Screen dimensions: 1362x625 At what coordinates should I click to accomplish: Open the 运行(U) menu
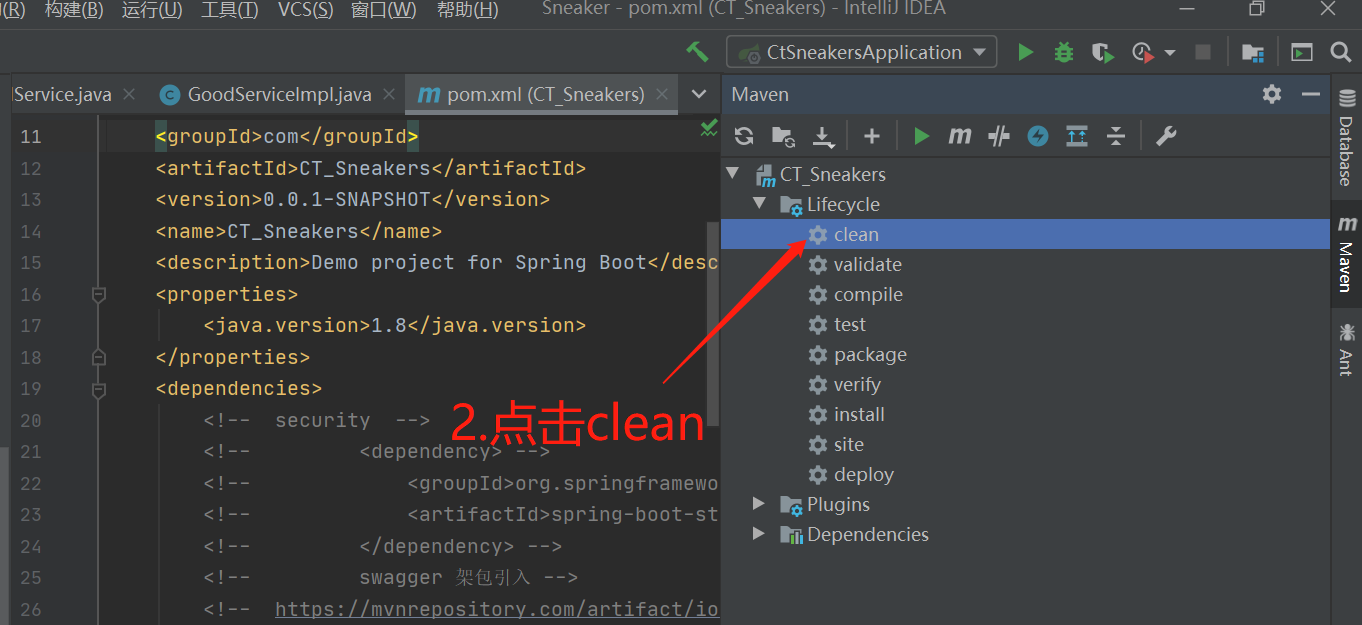click(x=152, y=10)
